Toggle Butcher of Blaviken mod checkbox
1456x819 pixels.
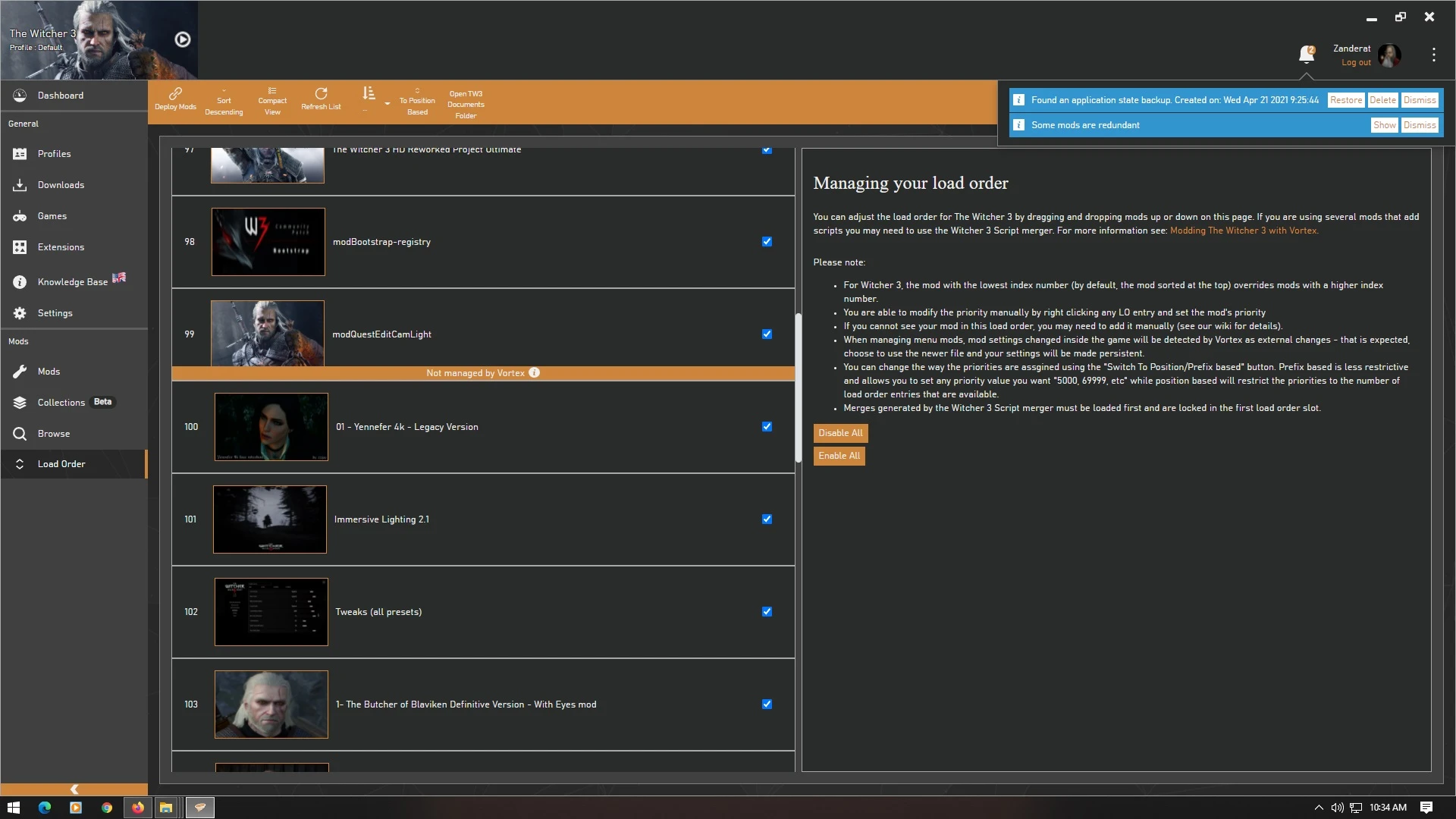click(767, 704)
